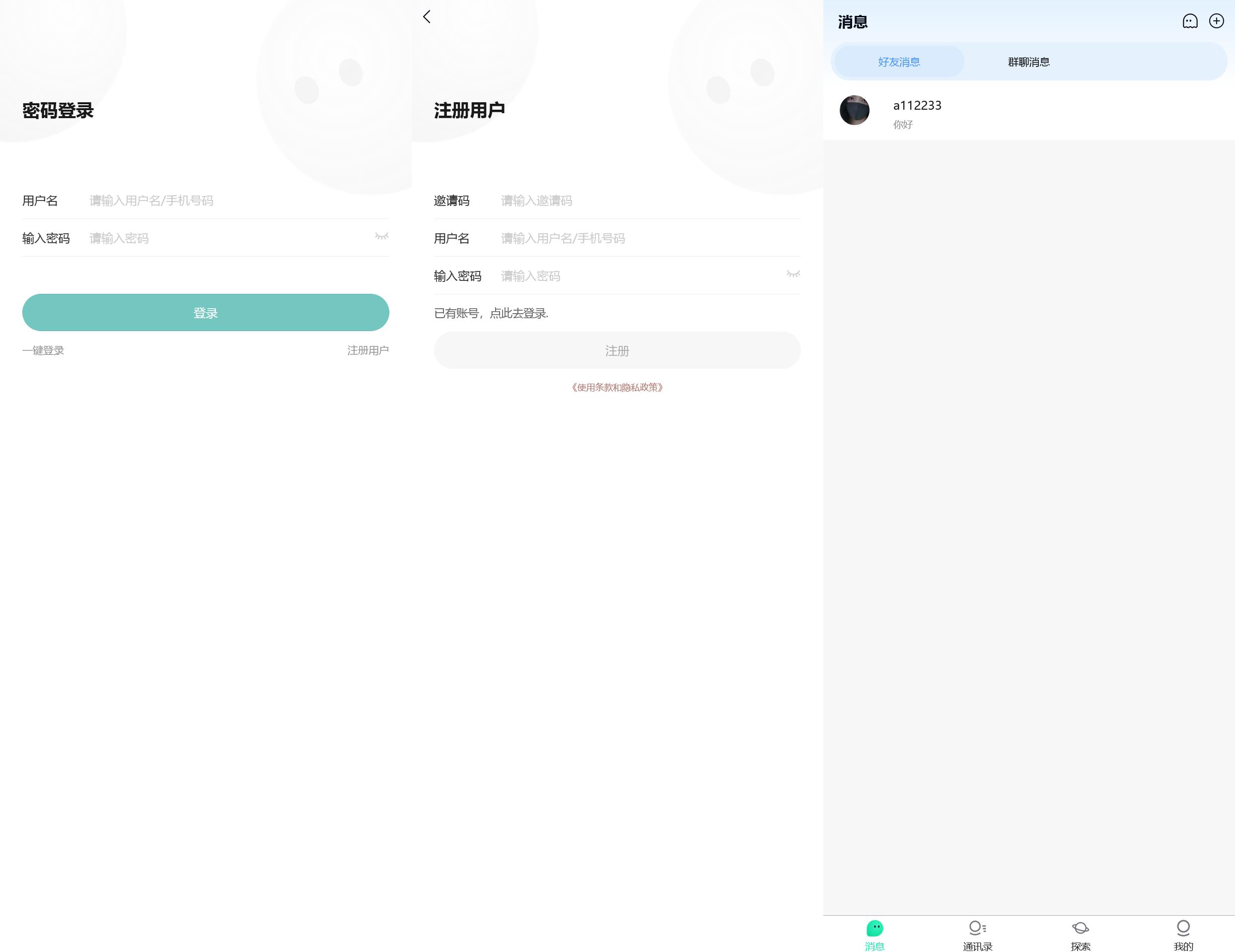Open the 《使用条款和隐私政策》 terms link
The width and height of the screenshot is (1235, 952).
click(617, 387)
